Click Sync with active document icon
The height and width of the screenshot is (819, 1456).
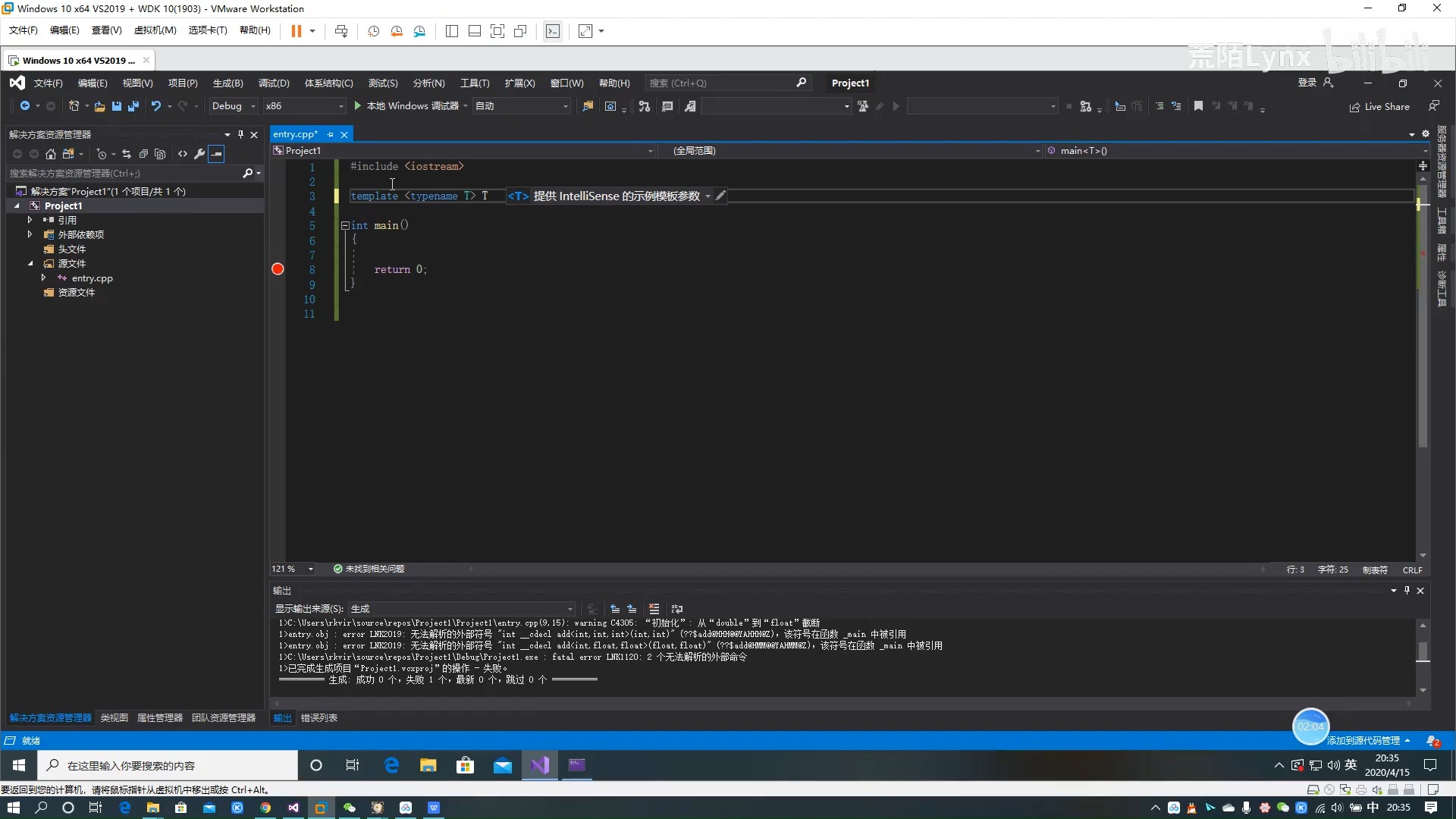tap(127, 154)
